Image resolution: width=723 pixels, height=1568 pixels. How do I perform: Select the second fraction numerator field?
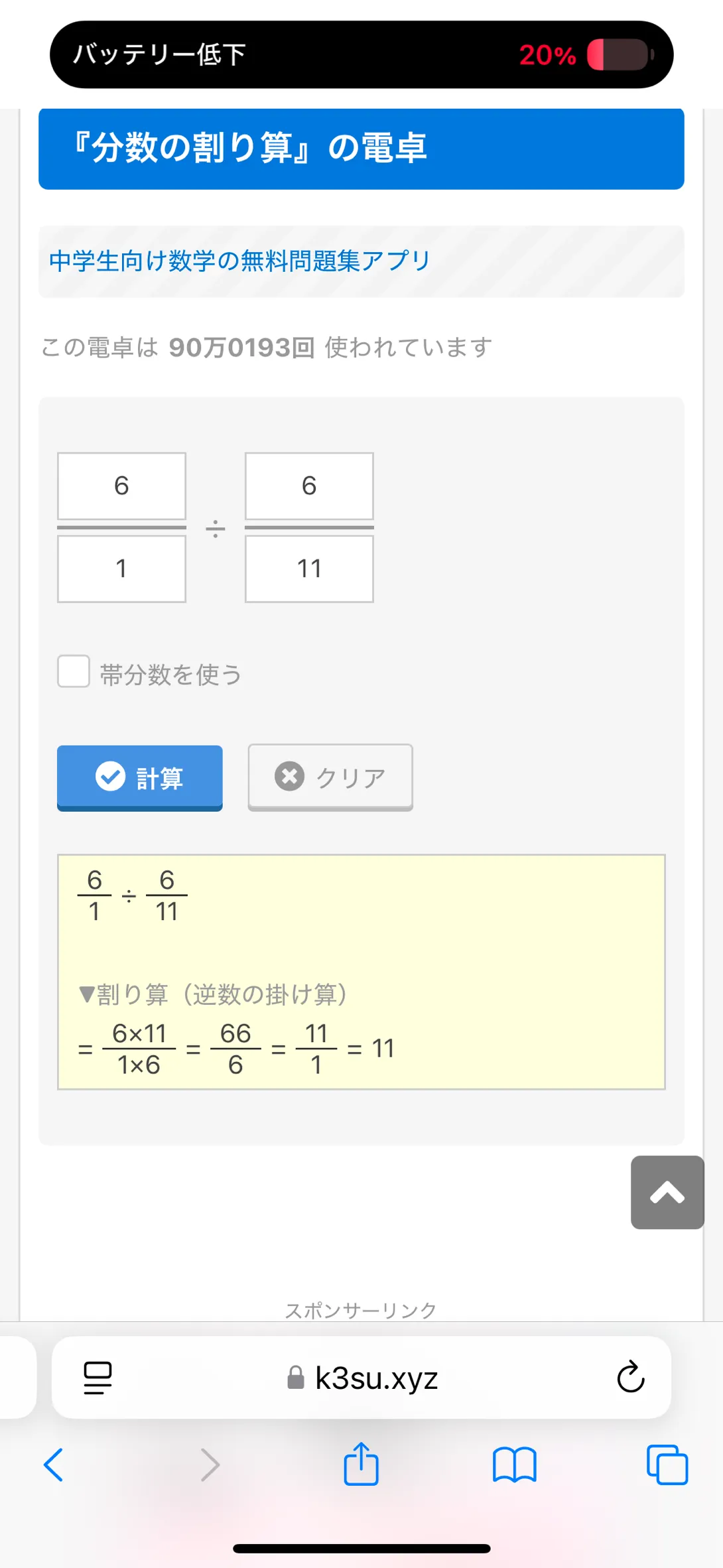[309, 486]
